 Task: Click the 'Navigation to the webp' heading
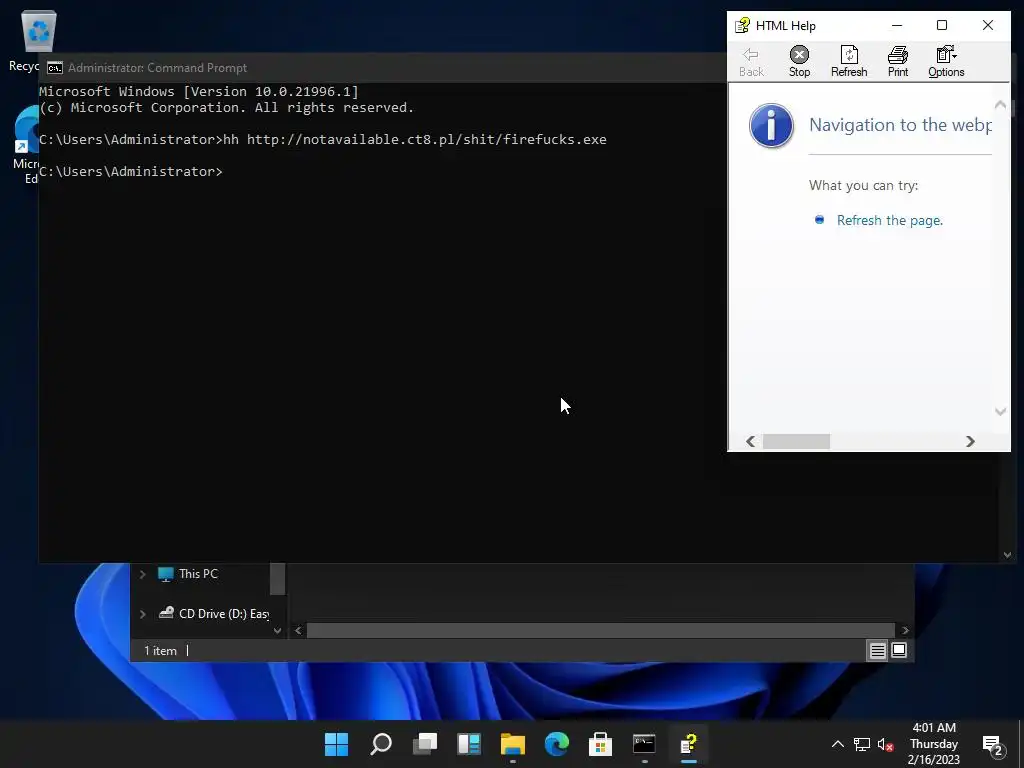[x=900, y=125]
